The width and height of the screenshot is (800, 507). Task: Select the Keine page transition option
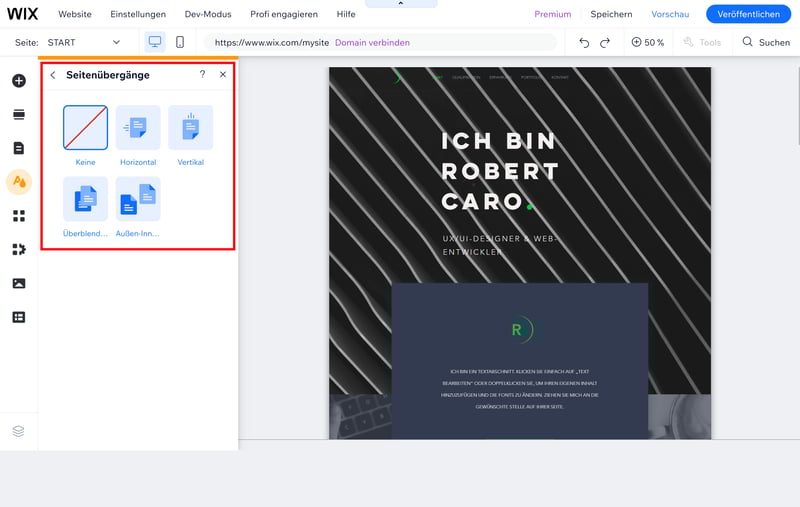click(x=85, y=128)
